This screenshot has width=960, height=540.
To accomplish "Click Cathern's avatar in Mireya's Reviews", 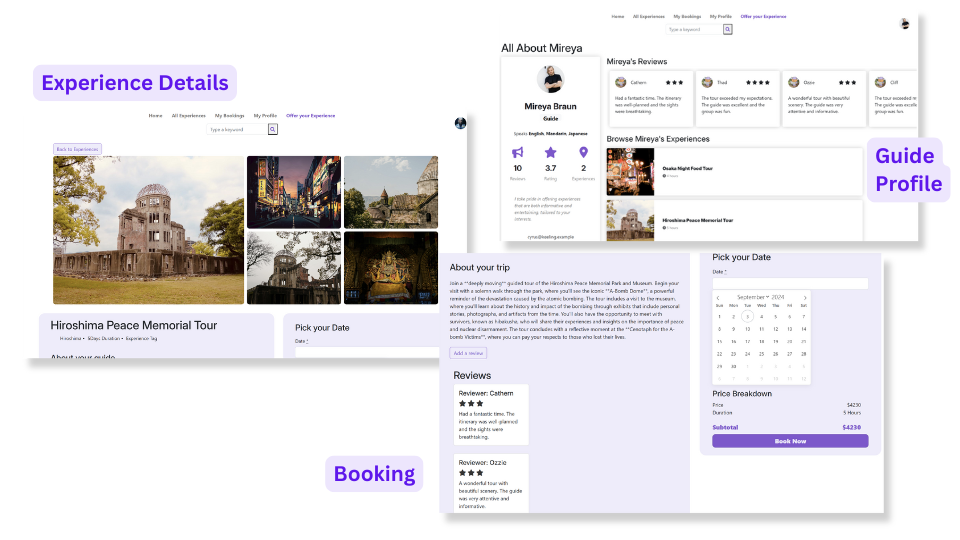I will [621, 82].
